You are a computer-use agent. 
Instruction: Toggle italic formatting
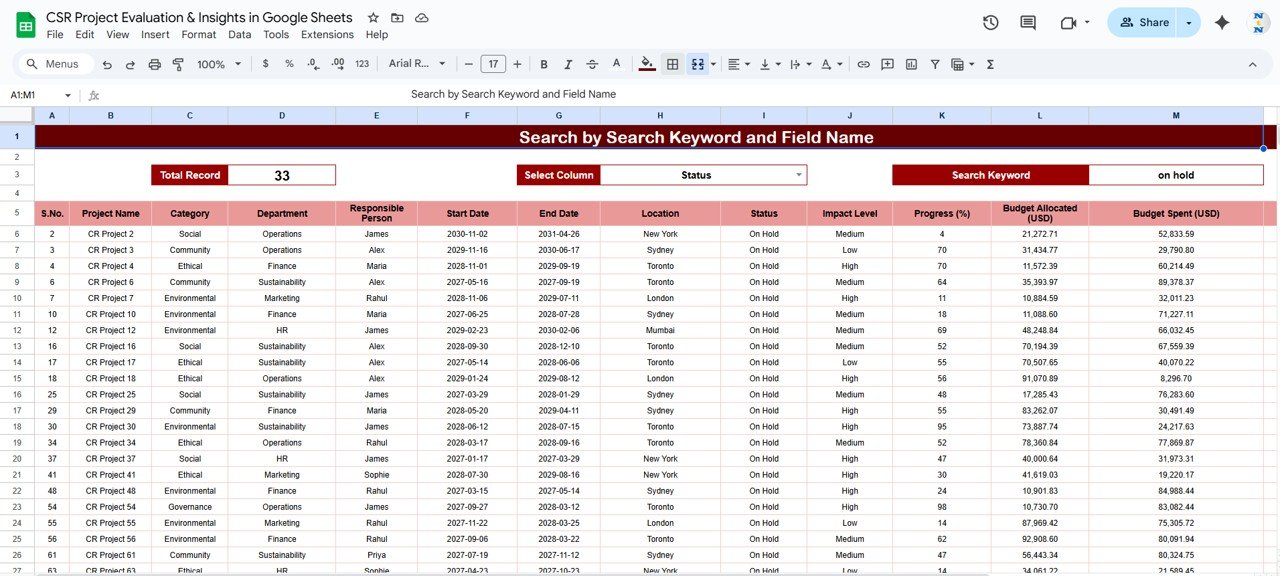tap(568, 64)
